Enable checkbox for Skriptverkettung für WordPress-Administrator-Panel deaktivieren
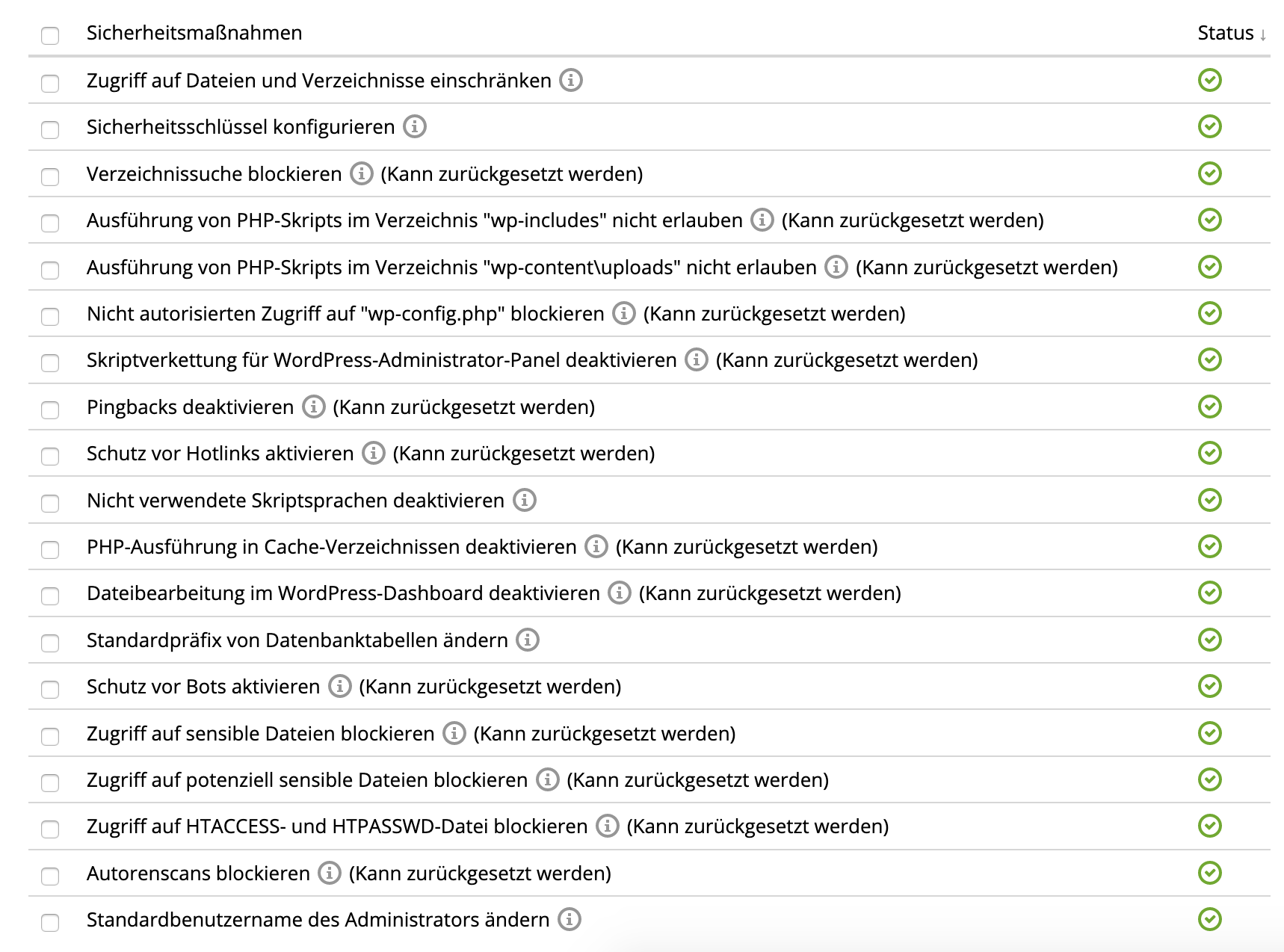The image size is (1284, 952). tap(50, 362)
